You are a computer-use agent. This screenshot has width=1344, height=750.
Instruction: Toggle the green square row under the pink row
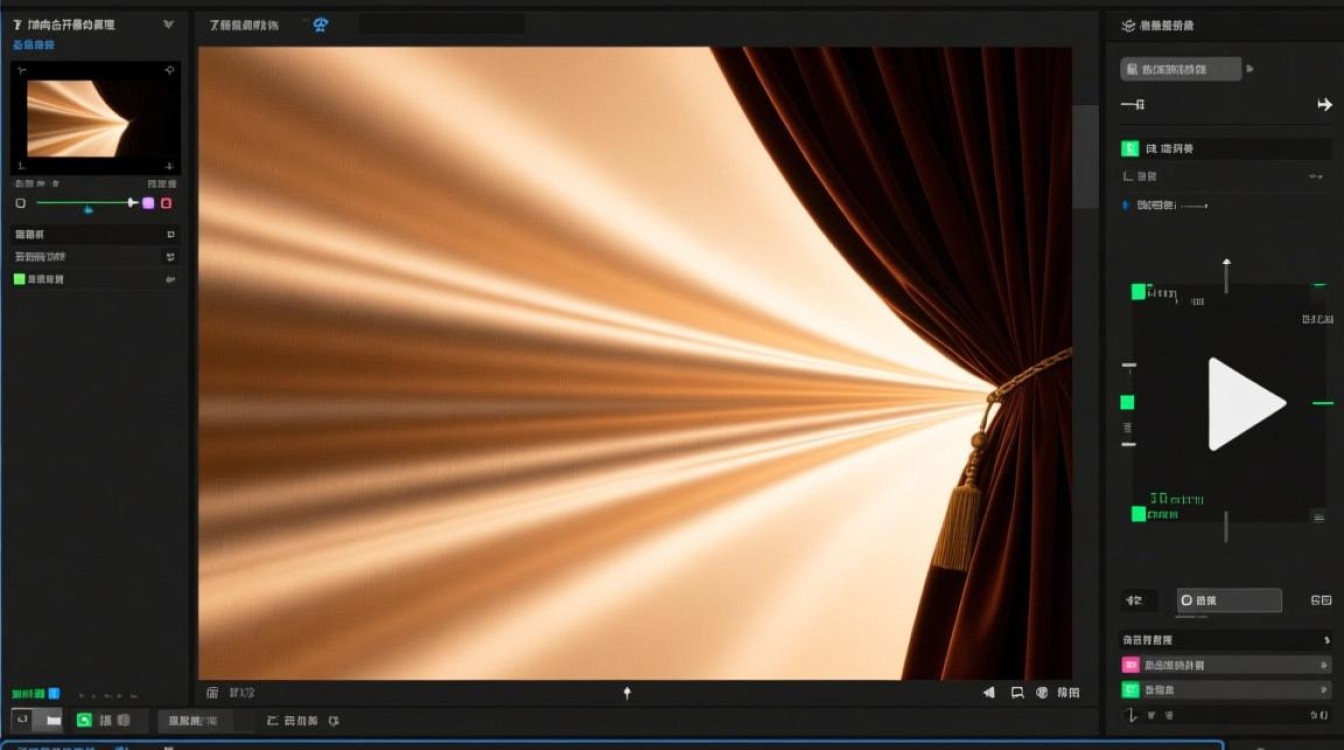point(1131,690)
